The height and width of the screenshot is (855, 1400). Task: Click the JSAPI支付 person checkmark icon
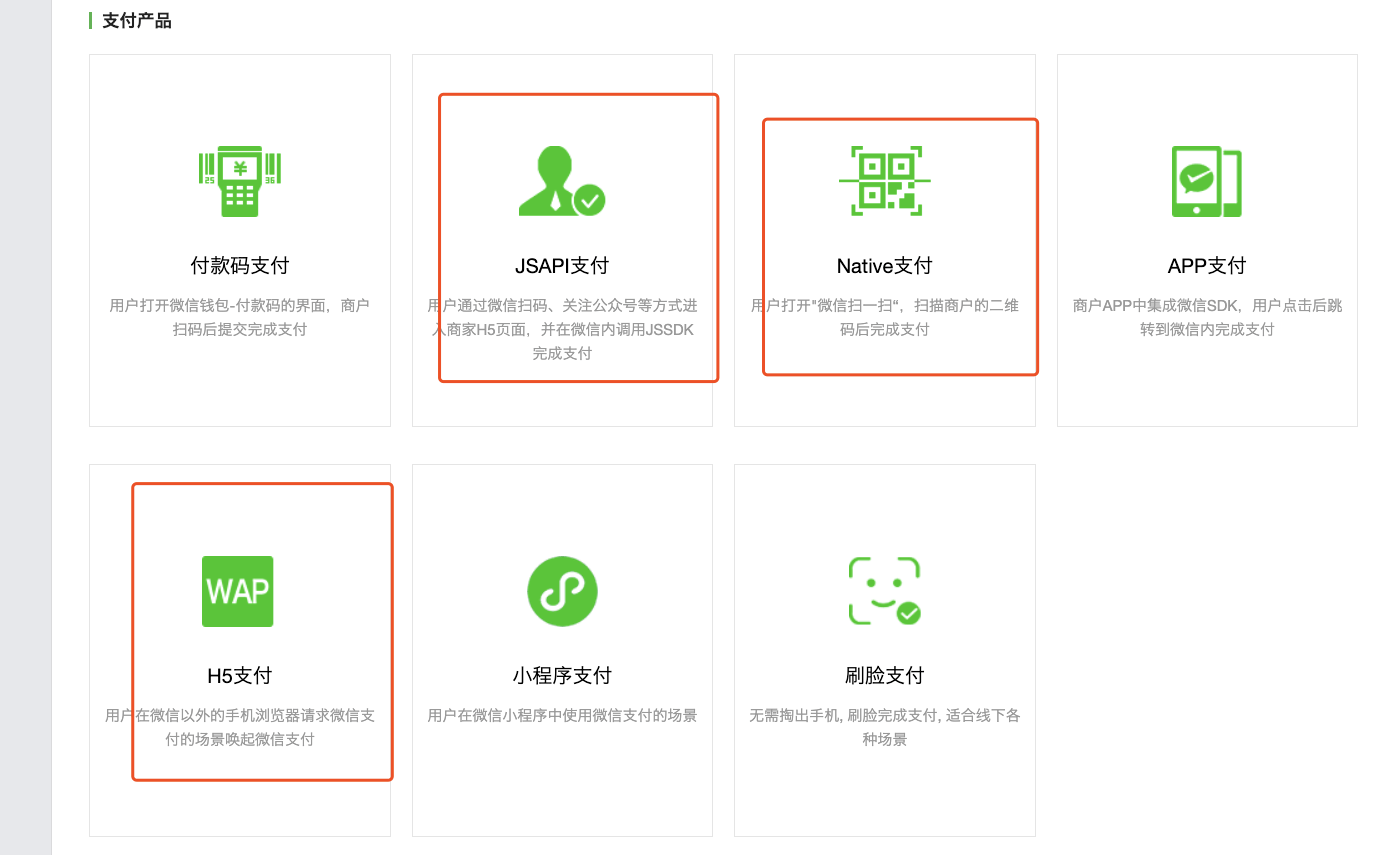(562, 181)
